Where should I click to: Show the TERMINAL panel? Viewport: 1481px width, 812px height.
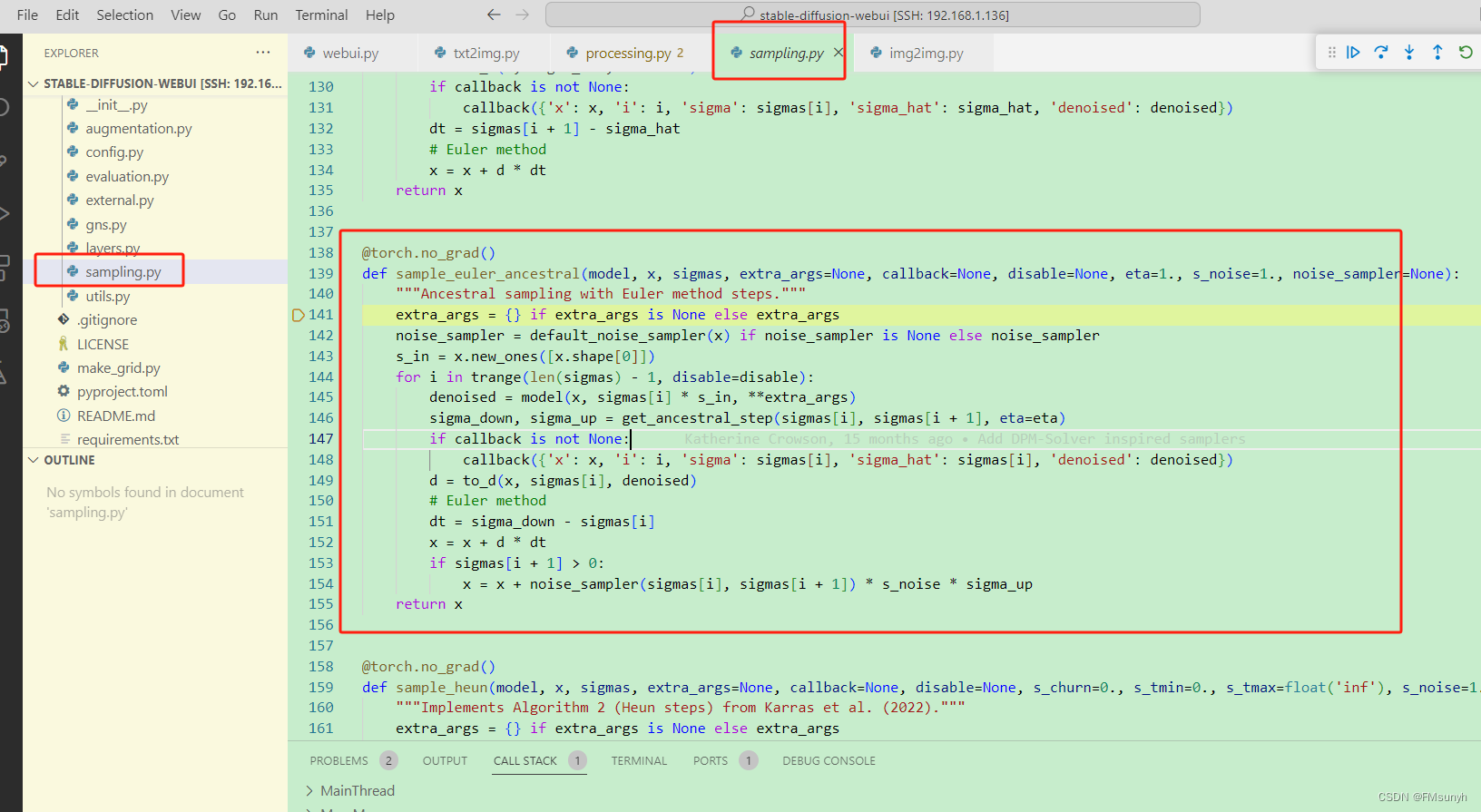[x=639, y=760]
